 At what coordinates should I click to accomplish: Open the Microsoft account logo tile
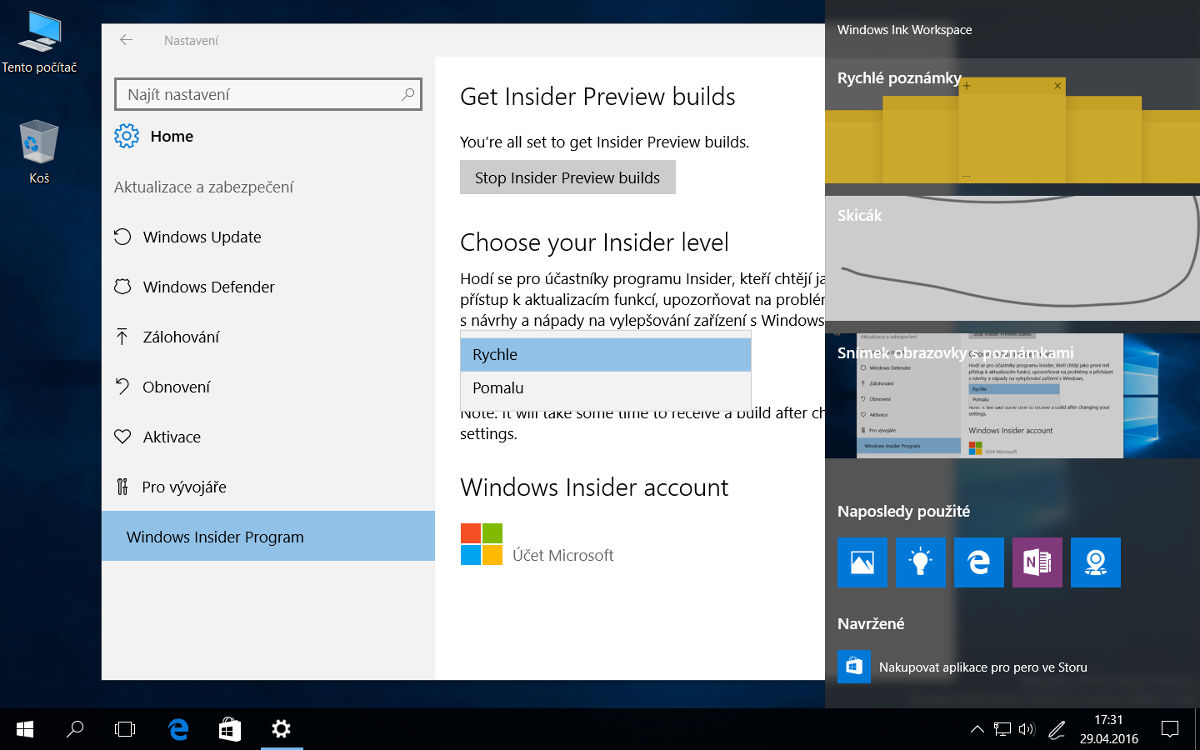click(481, 544)
